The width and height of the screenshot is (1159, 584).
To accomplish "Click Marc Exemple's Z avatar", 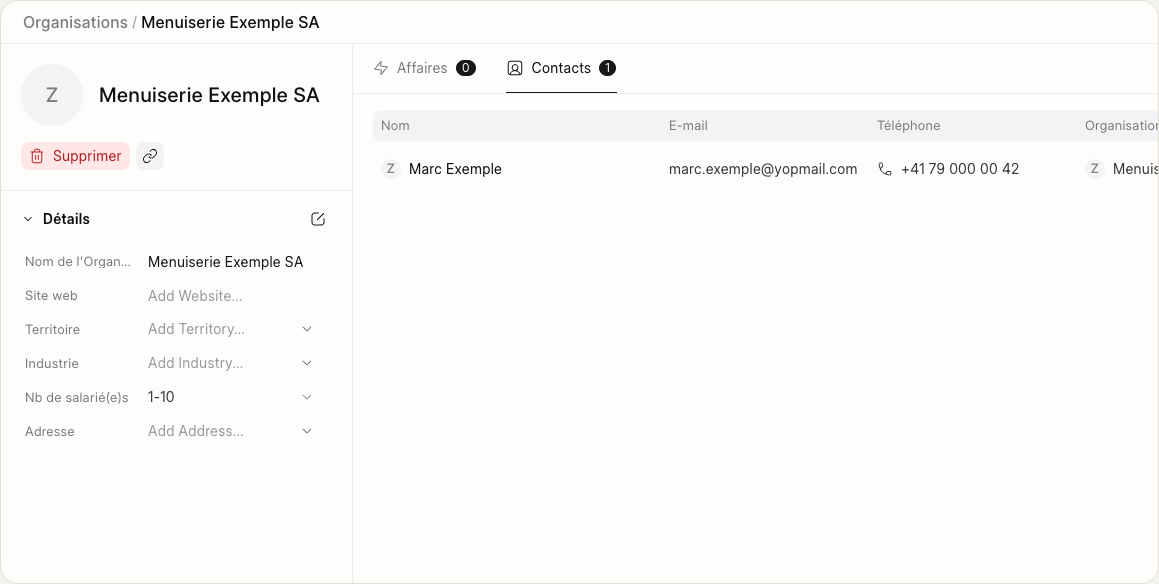I will coord(390,169).
